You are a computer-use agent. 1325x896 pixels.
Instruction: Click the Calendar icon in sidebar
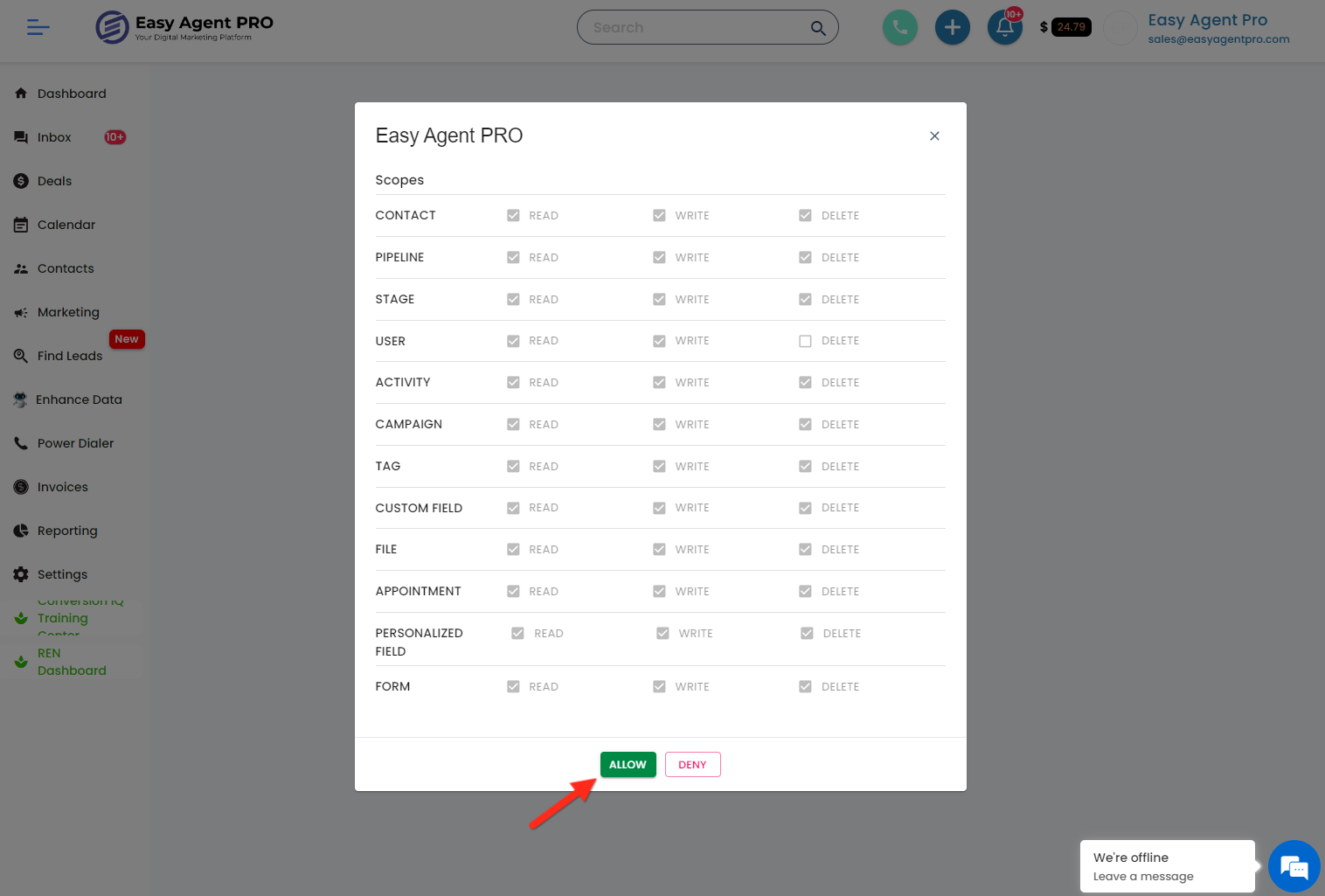click(x=21, y=225)
